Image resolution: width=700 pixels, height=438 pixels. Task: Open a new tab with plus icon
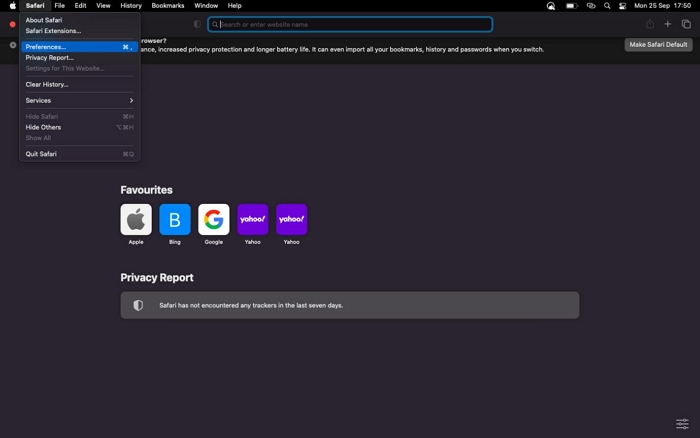point(667,24)
